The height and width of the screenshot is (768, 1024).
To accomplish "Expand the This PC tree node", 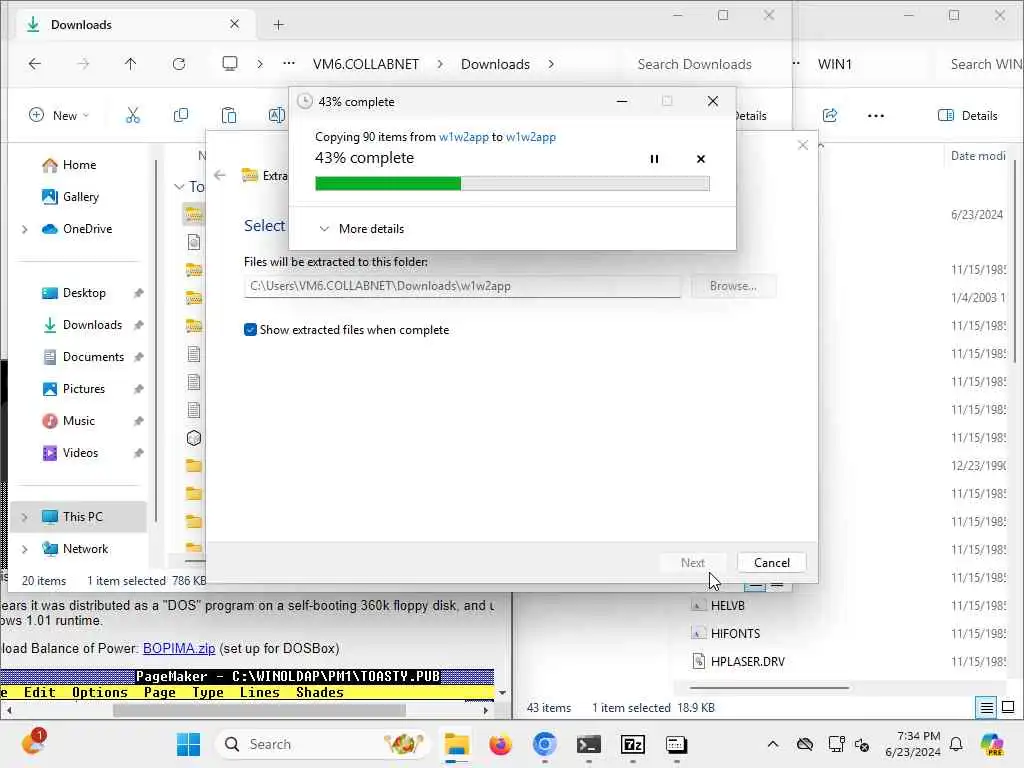I will (25, 517).
